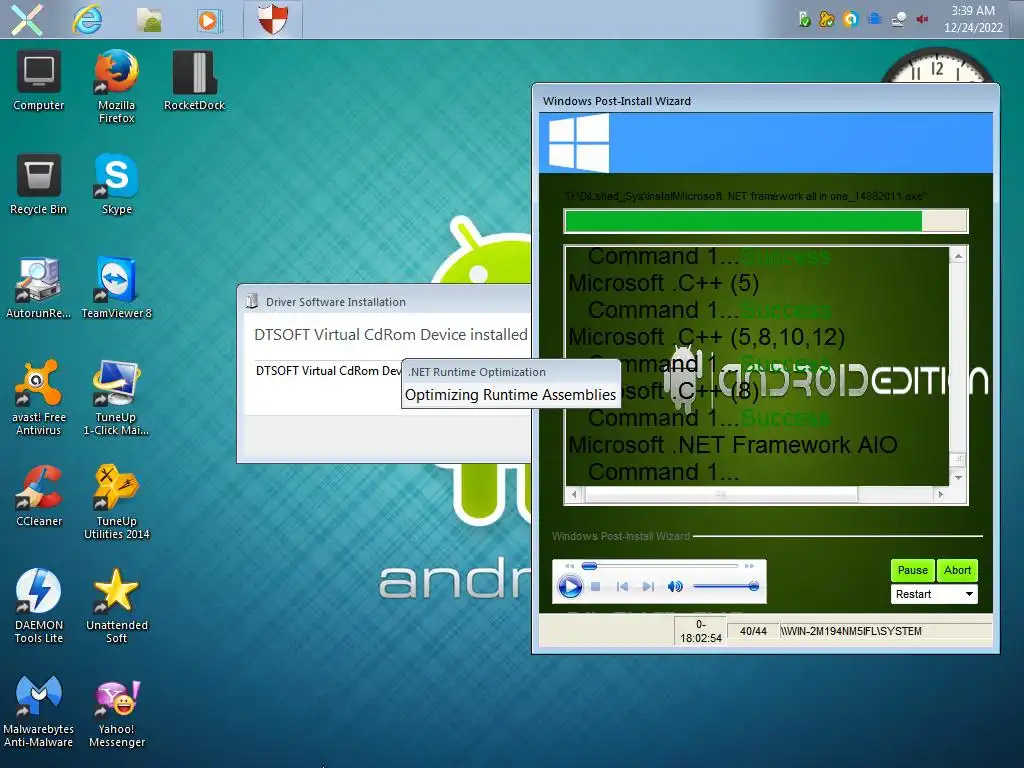The image size is (1024, 768).
Task: Click the \\WIN-2M194NM5IFL\SYSTEM status entry
Action: pos(851,632)
